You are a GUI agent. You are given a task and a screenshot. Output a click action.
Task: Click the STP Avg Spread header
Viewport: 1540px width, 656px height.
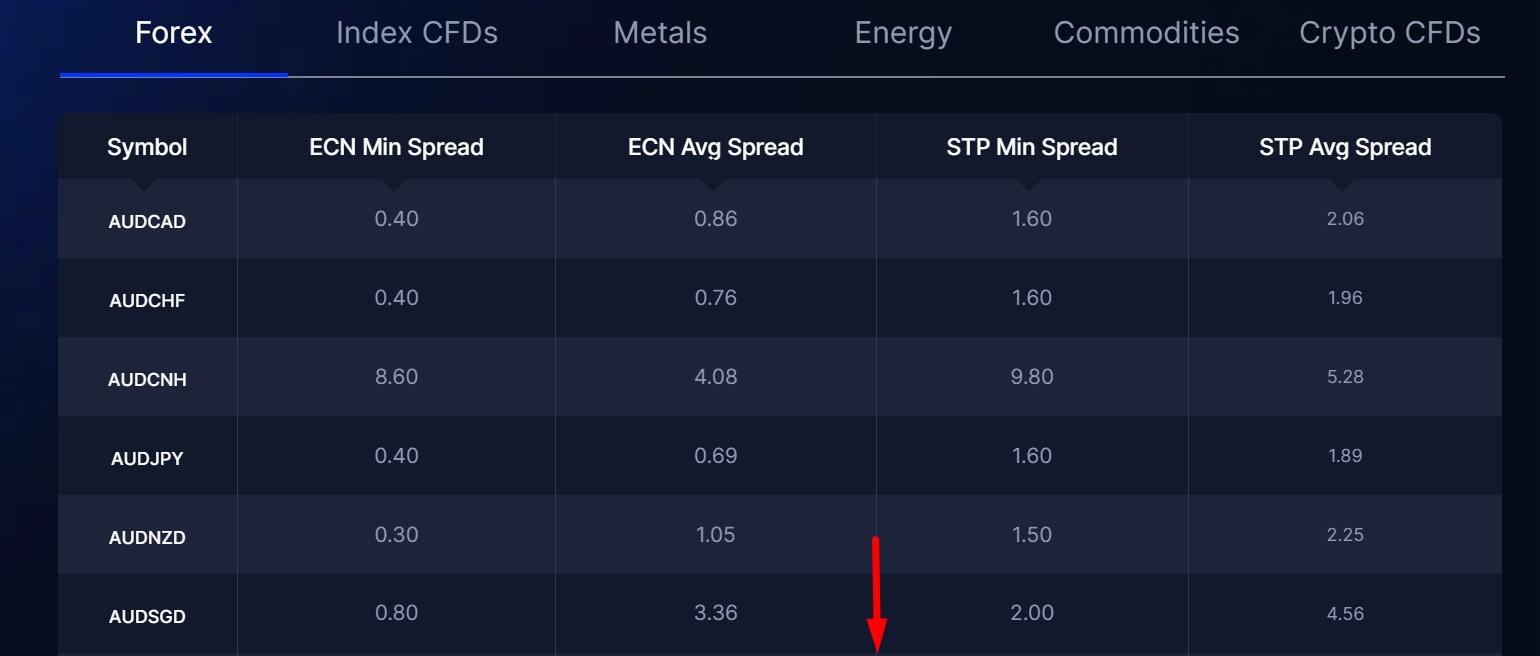click(x=1345, y=147)
